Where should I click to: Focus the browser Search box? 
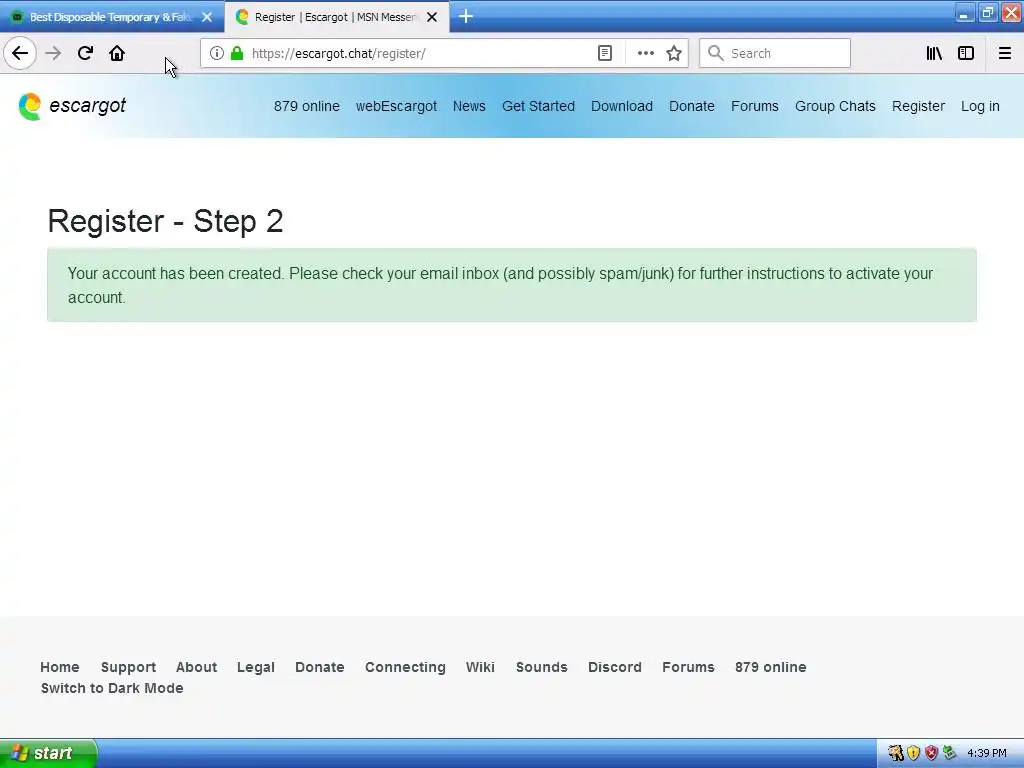pyautogui.click(x=775, y=53)
